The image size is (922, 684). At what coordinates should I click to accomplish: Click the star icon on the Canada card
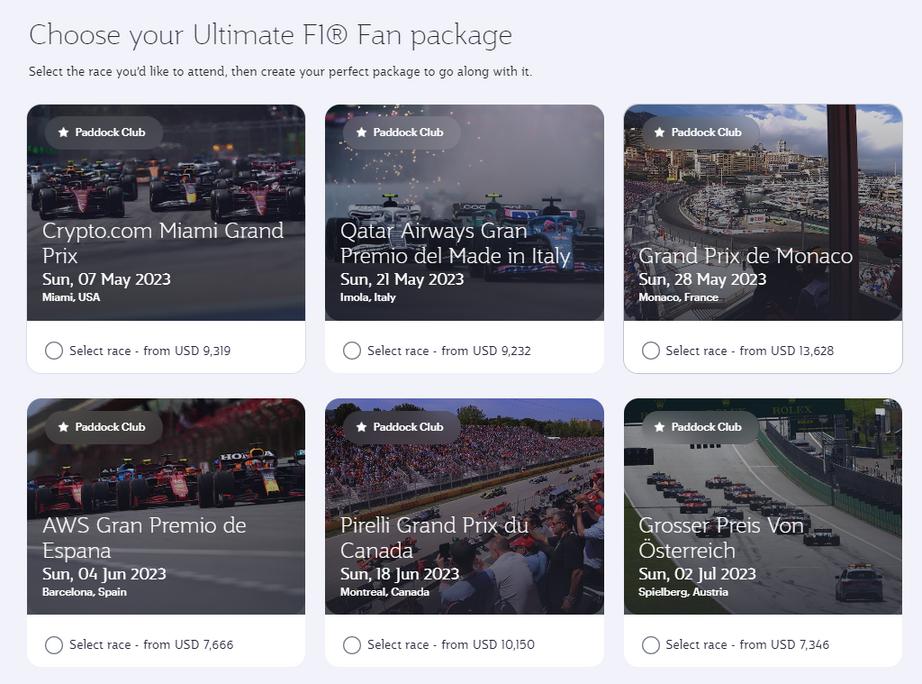362,427
